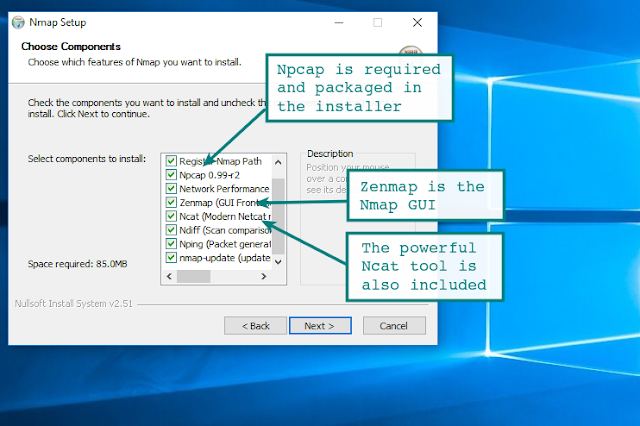Toggle the Zenmap (GUI Frontend) checkbox
This screenshot has height=426, width=640.
click(171, 202)
